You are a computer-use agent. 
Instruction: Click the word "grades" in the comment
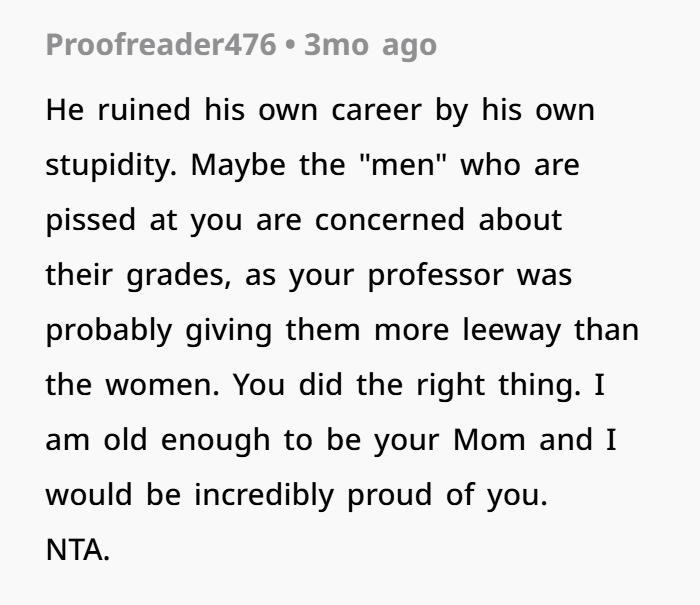pos(179,275)
